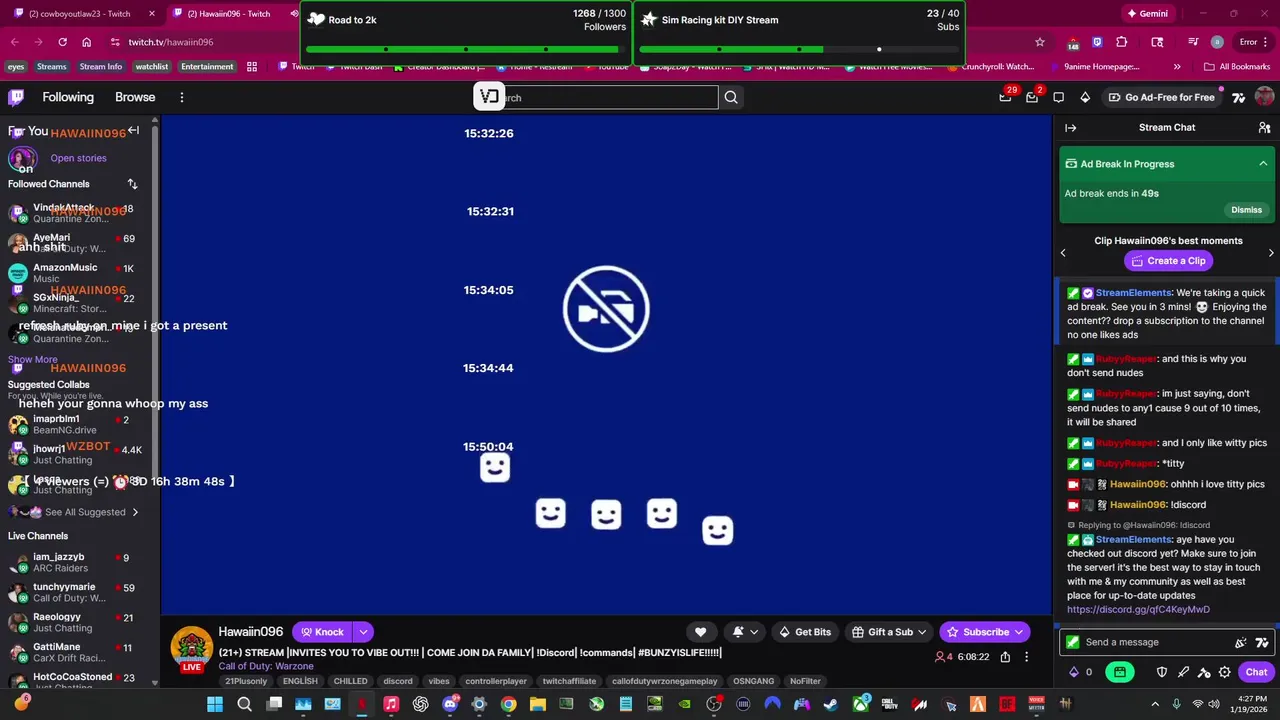Viewport: 1280px width, 720px height.
Task: Open the chat sword moderator icon
Action: [1184, 672]
